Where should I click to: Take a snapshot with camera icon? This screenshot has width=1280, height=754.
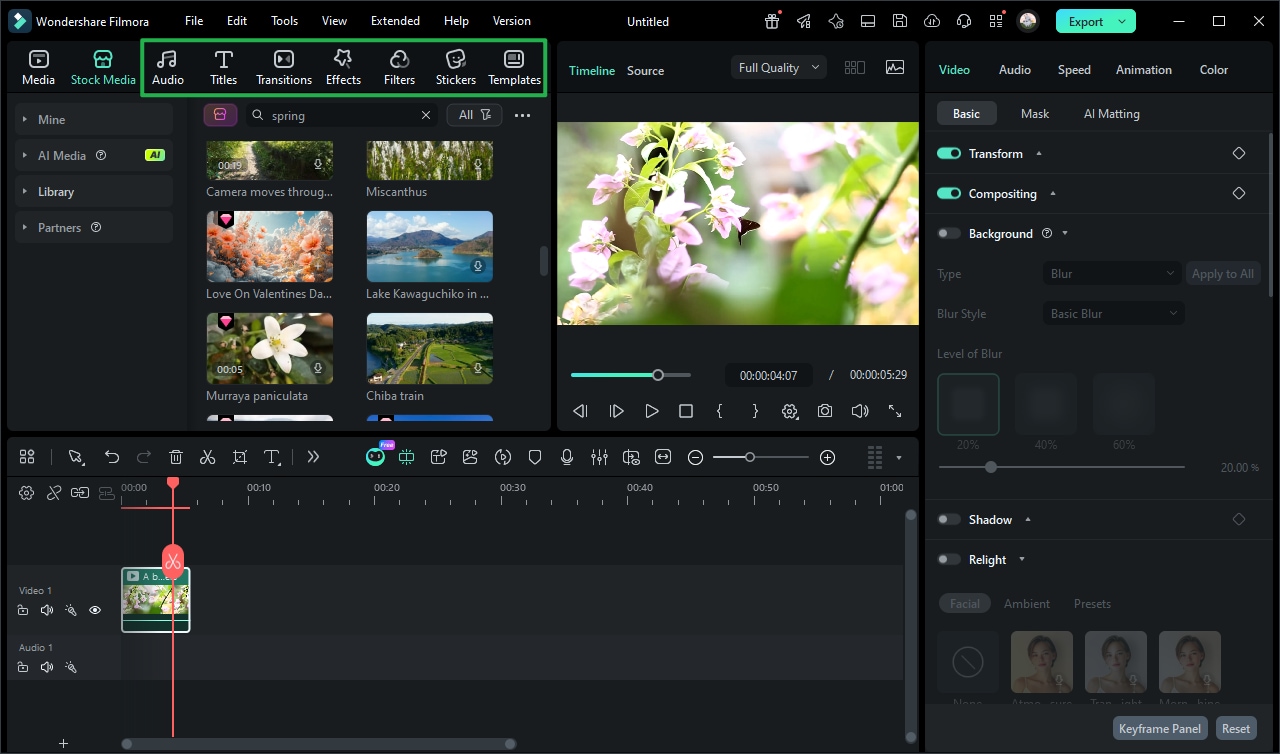tap(824, 411)
